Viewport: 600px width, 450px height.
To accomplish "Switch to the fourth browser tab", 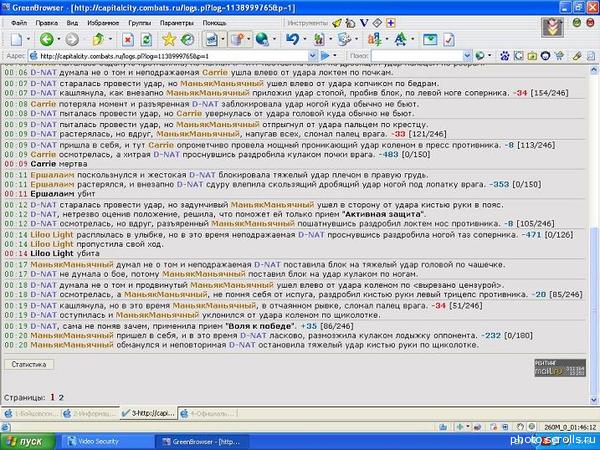I will click(x=208, y=414).
